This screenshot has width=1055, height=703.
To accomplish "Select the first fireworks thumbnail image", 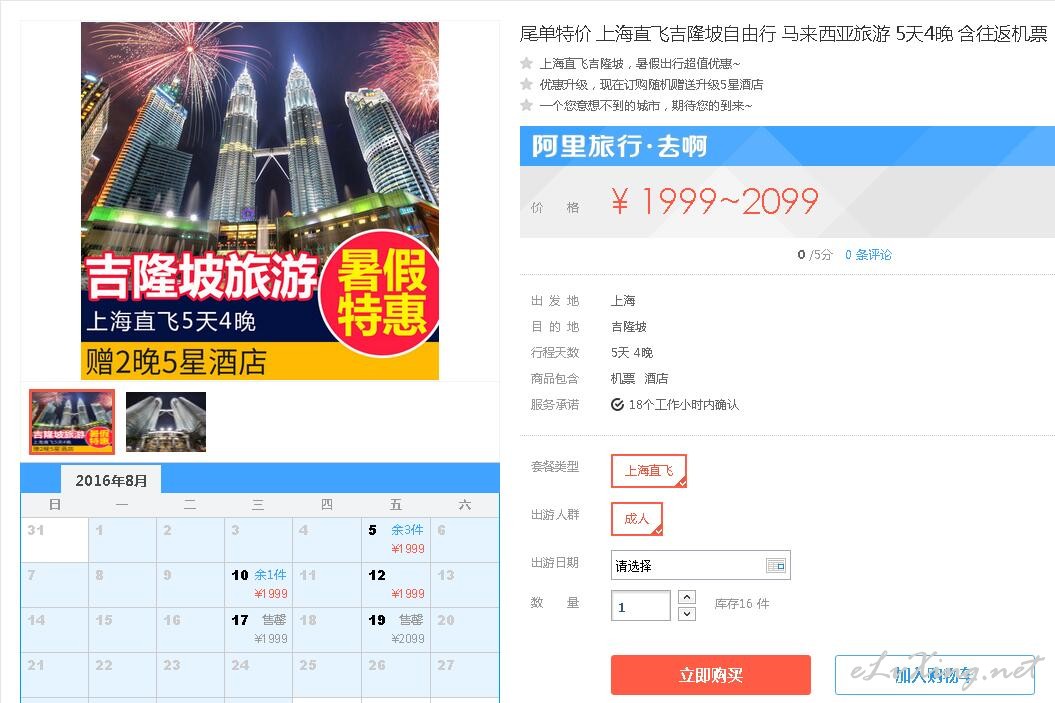I will point(72,422).
